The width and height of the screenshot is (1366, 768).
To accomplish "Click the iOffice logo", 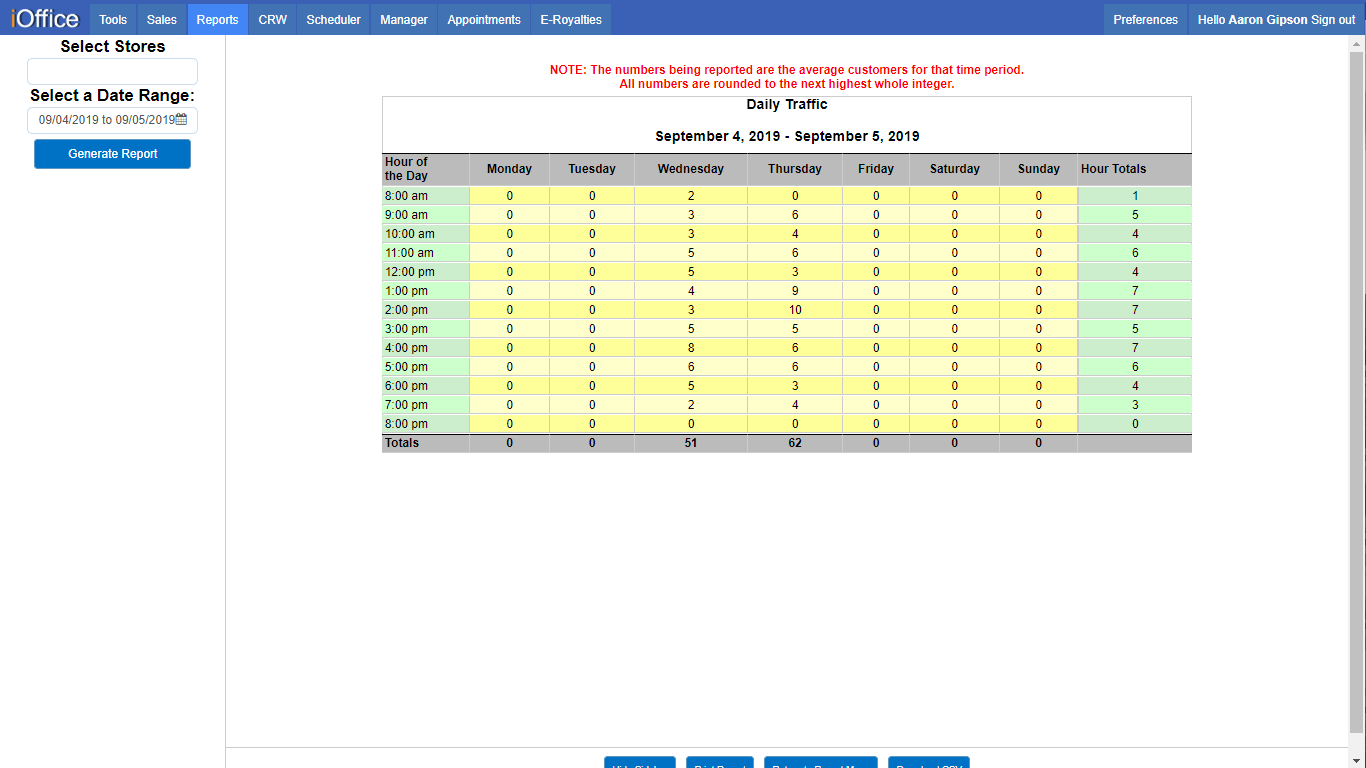I will (45, 19).
